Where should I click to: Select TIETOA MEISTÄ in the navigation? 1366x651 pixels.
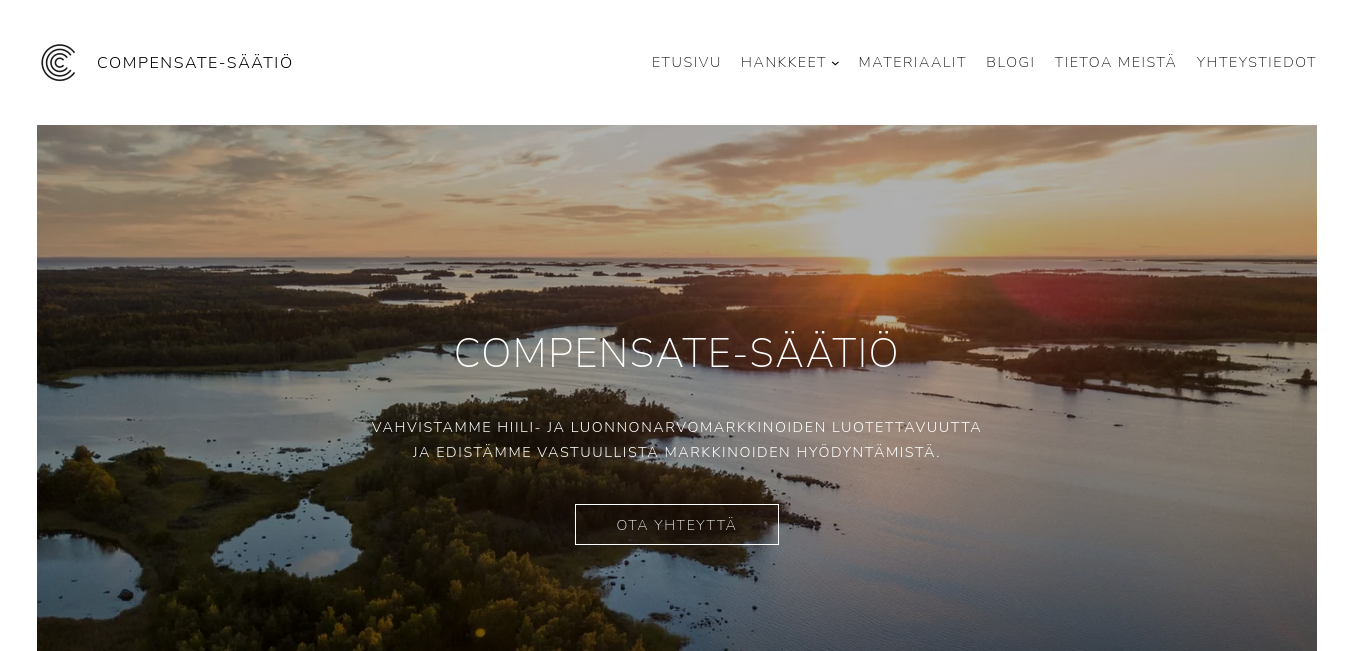pyautogui.click(x=1115, y=62)
